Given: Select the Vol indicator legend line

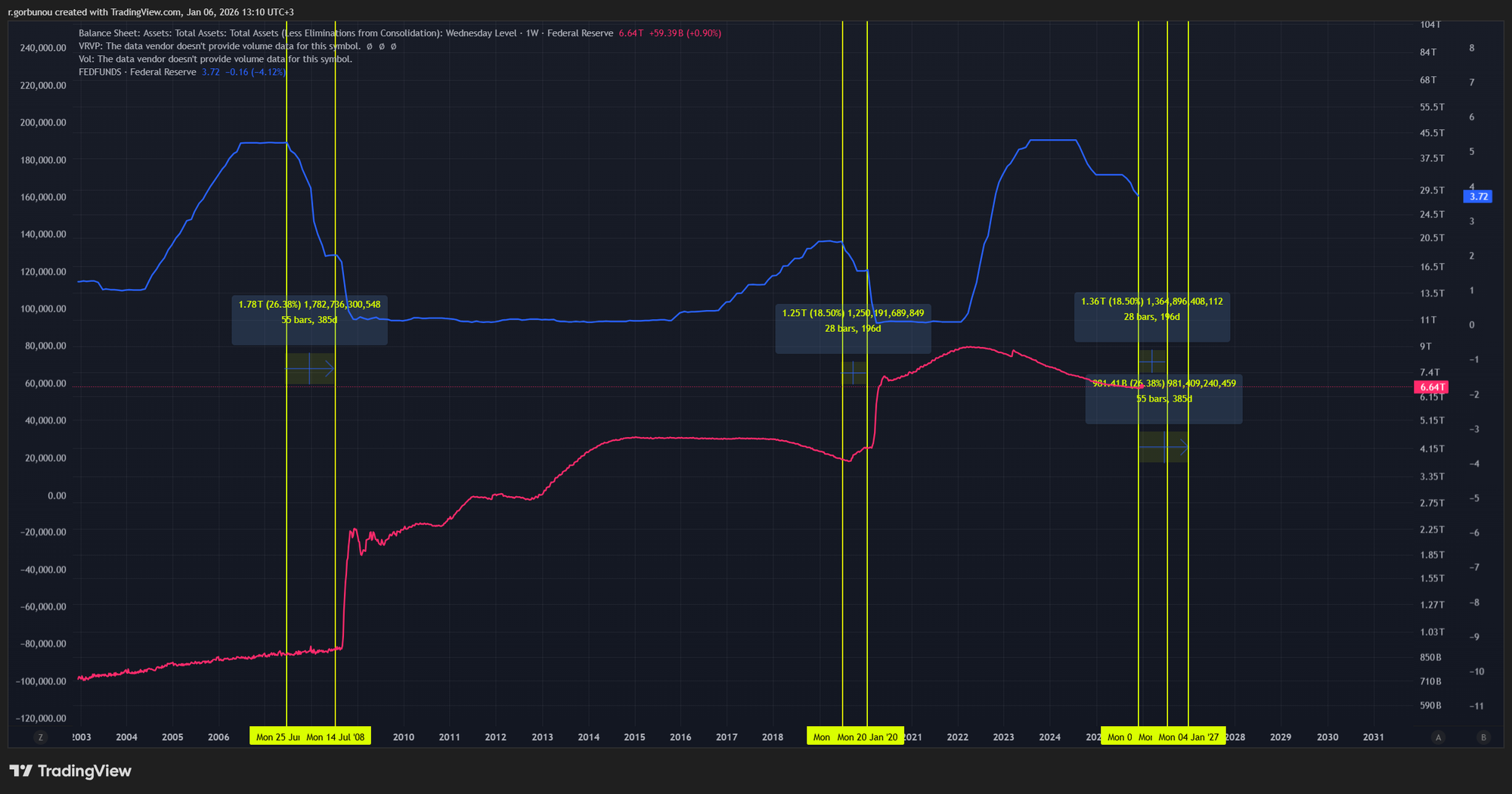Looking at the screenshot, I should (x=215, y=59).
